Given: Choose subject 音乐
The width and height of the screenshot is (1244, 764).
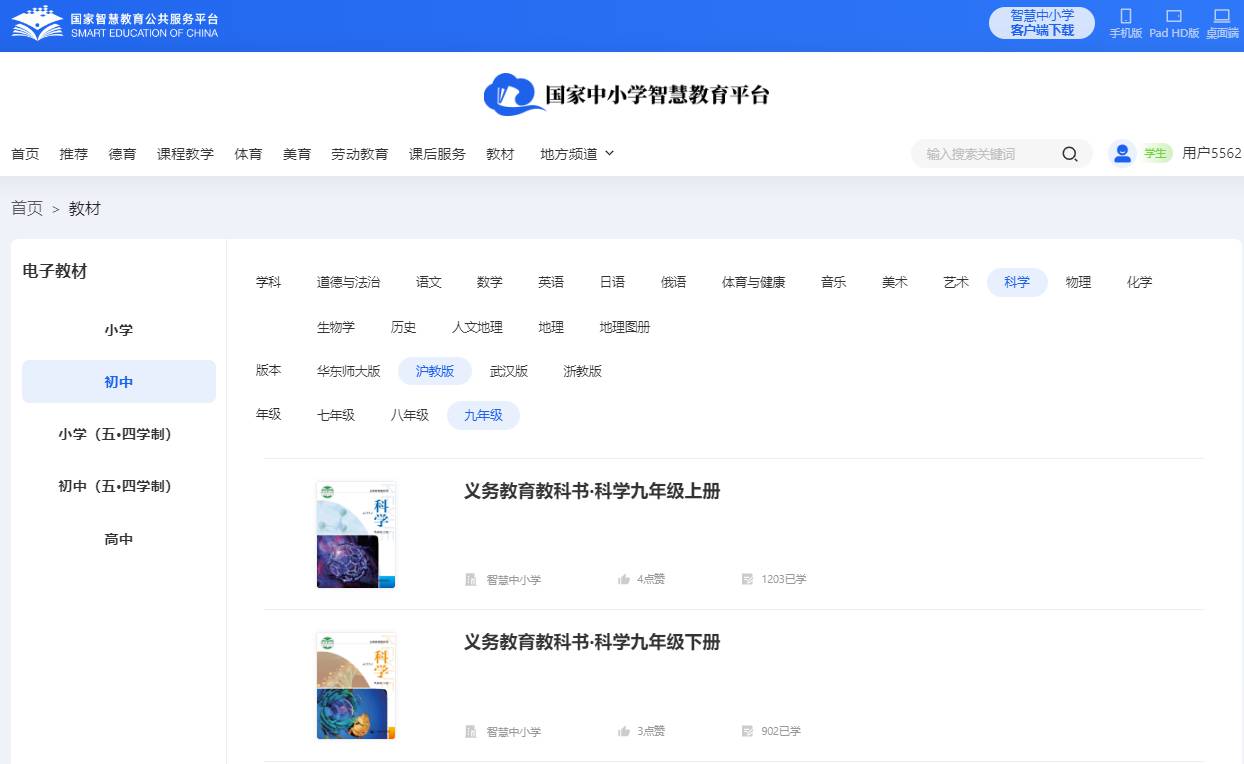Looking at the screenshot, I should click(x=834, y=282).
